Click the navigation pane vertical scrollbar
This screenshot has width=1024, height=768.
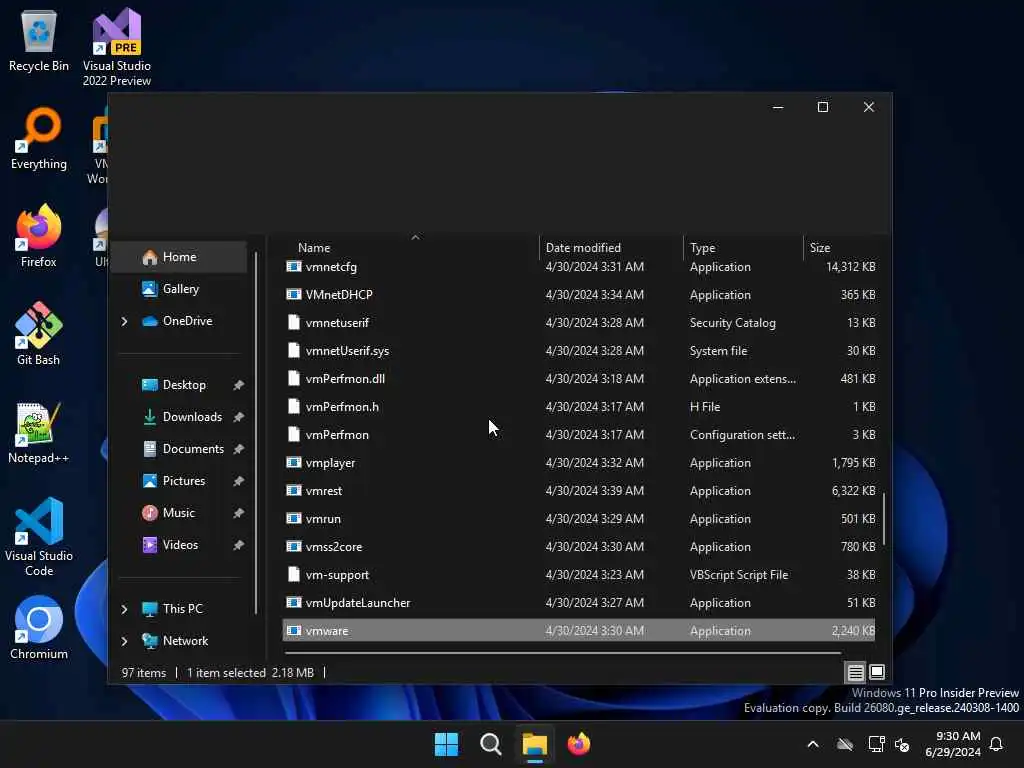point(256,432)
